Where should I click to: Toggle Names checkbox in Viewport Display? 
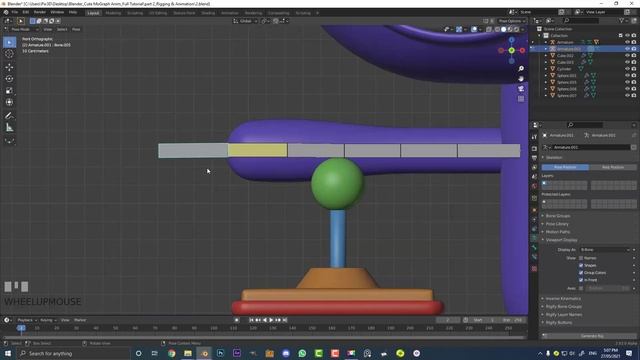click(x=581, y=258)
